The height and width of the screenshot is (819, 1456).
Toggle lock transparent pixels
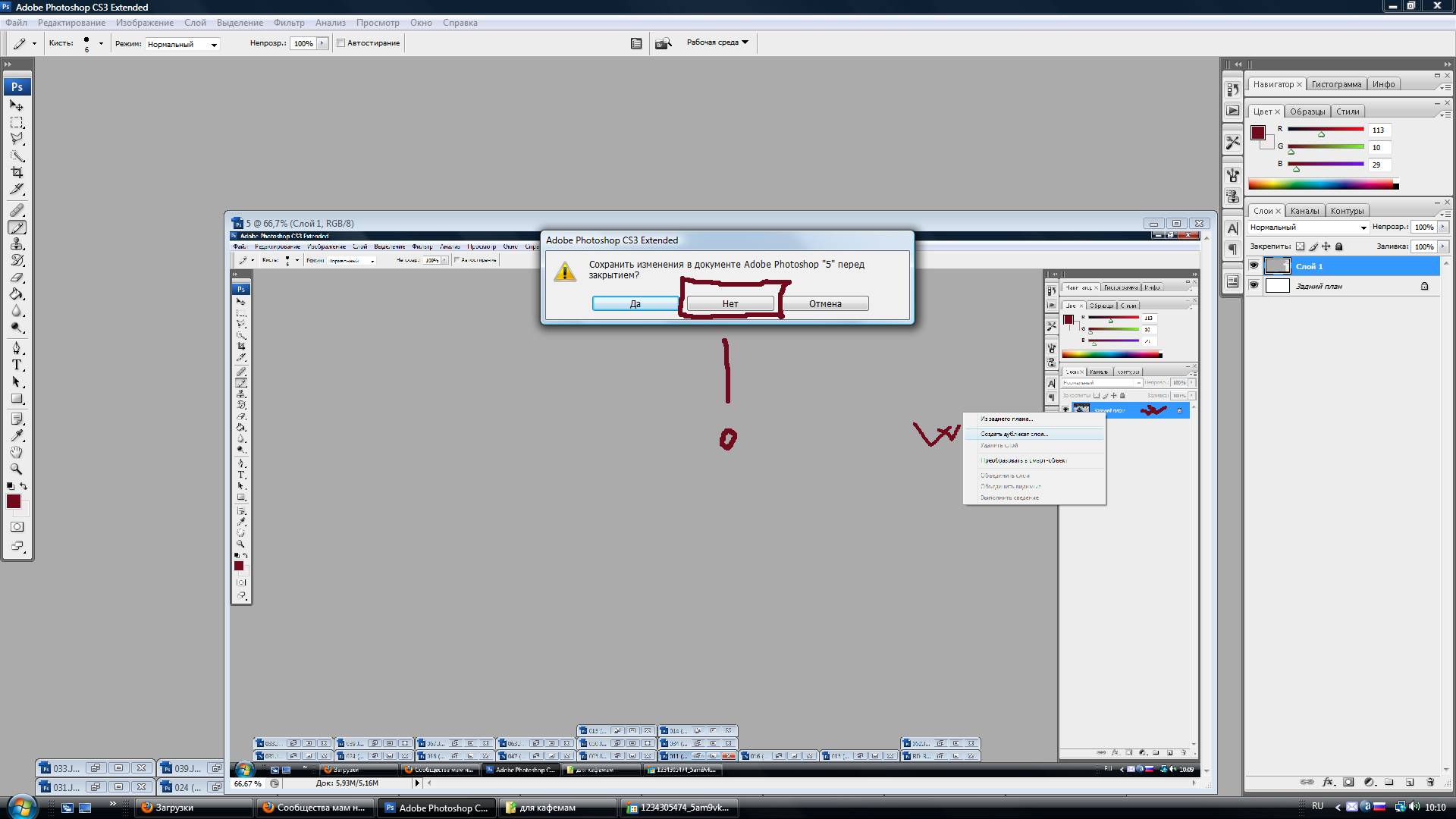pos(1301,246)
